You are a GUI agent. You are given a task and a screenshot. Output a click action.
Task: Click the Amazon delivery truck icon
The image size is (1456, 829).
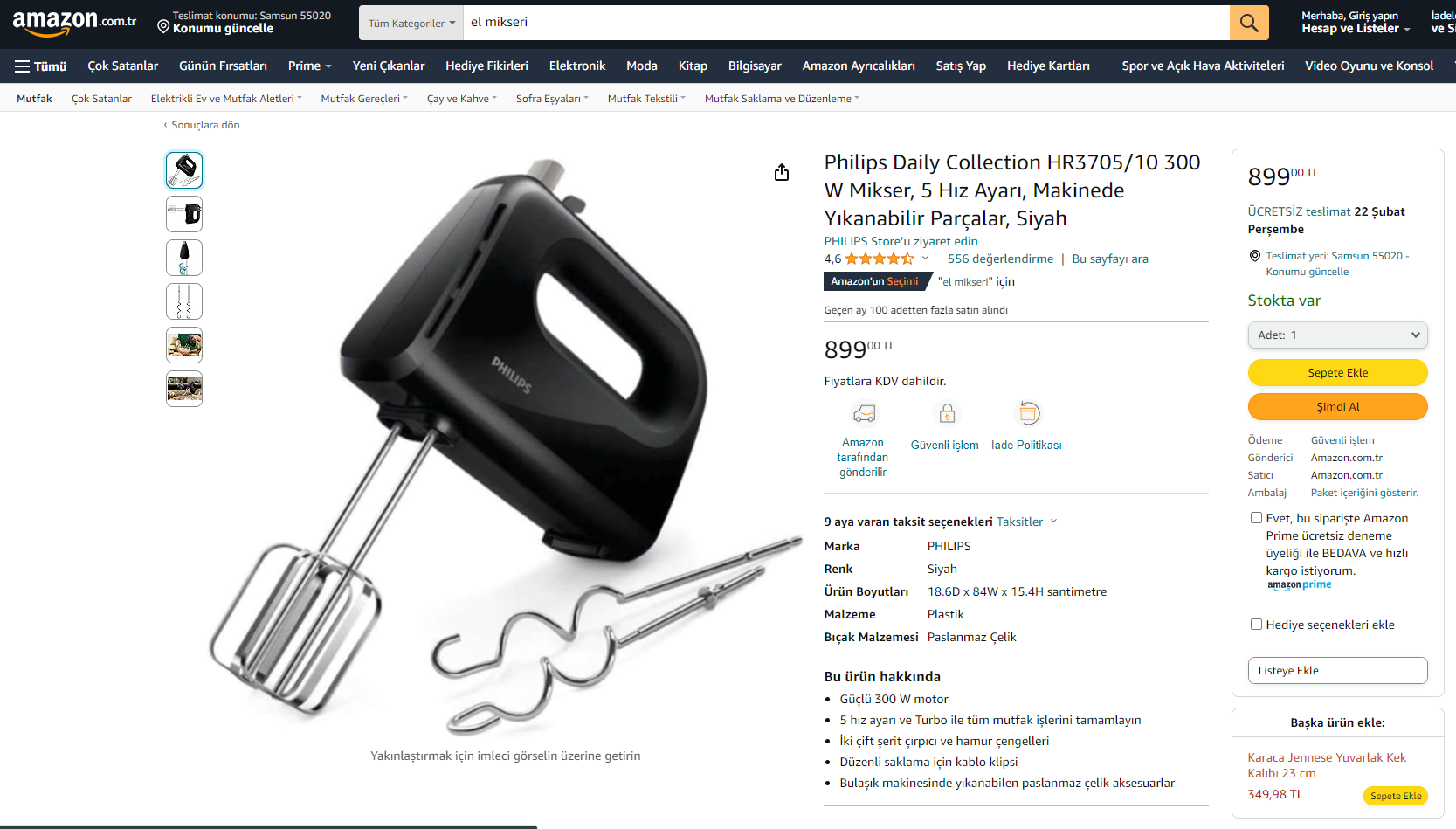pos(864,413)
